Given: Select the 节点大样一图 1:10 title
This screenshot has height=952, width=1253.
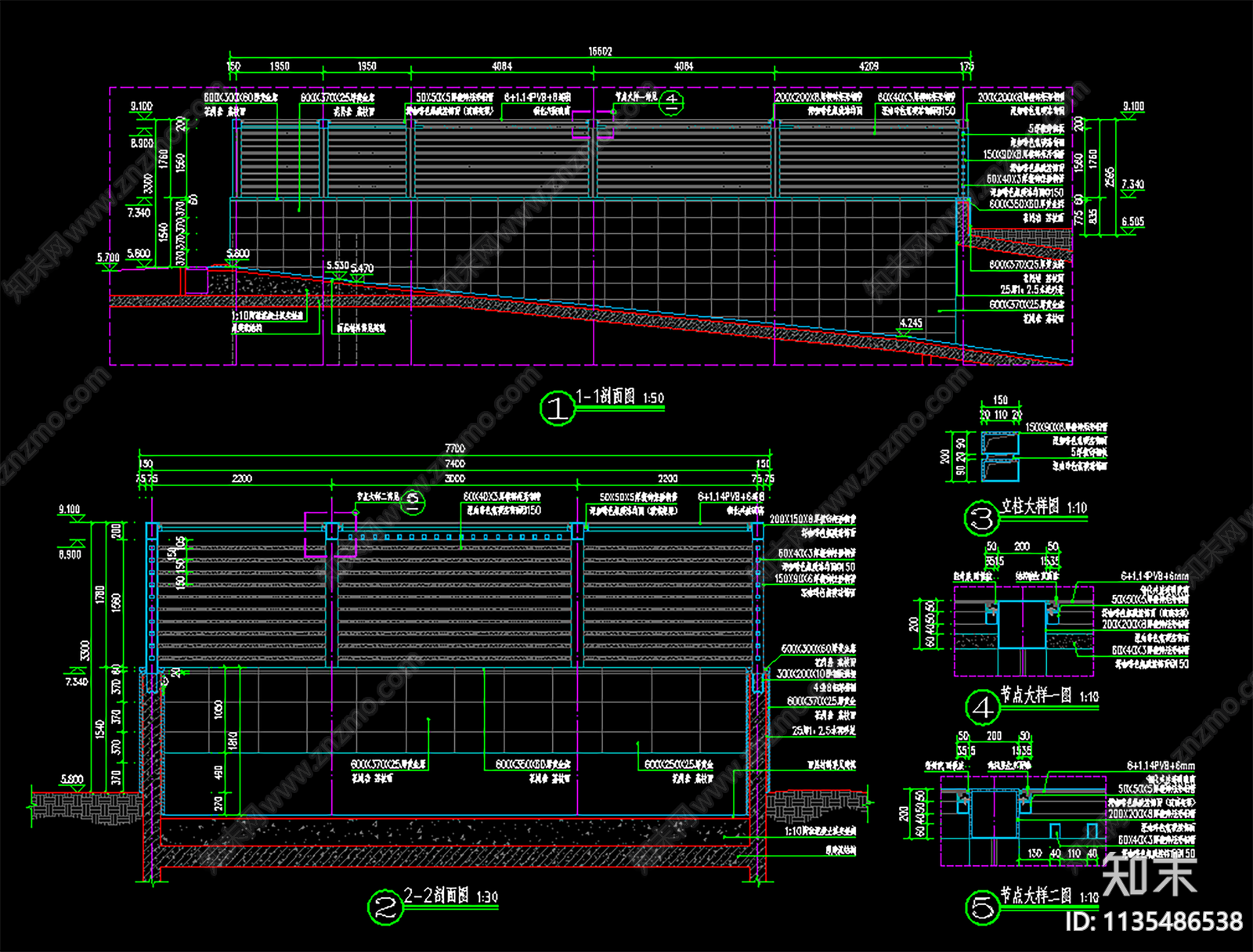Looking at the screenshot, I should [x=1049, y=695].
